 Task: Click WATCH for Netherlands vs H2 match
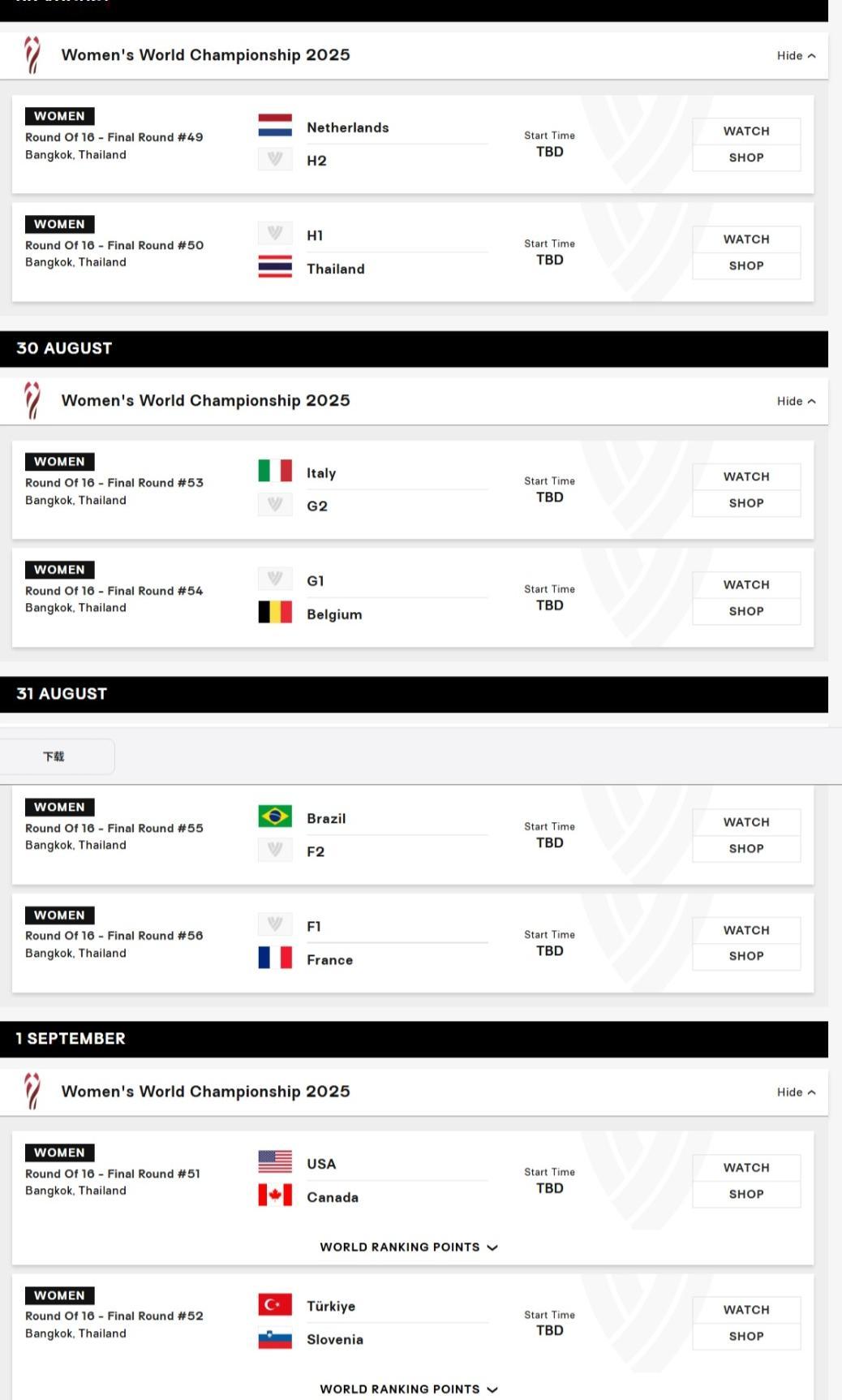(746, 131)
